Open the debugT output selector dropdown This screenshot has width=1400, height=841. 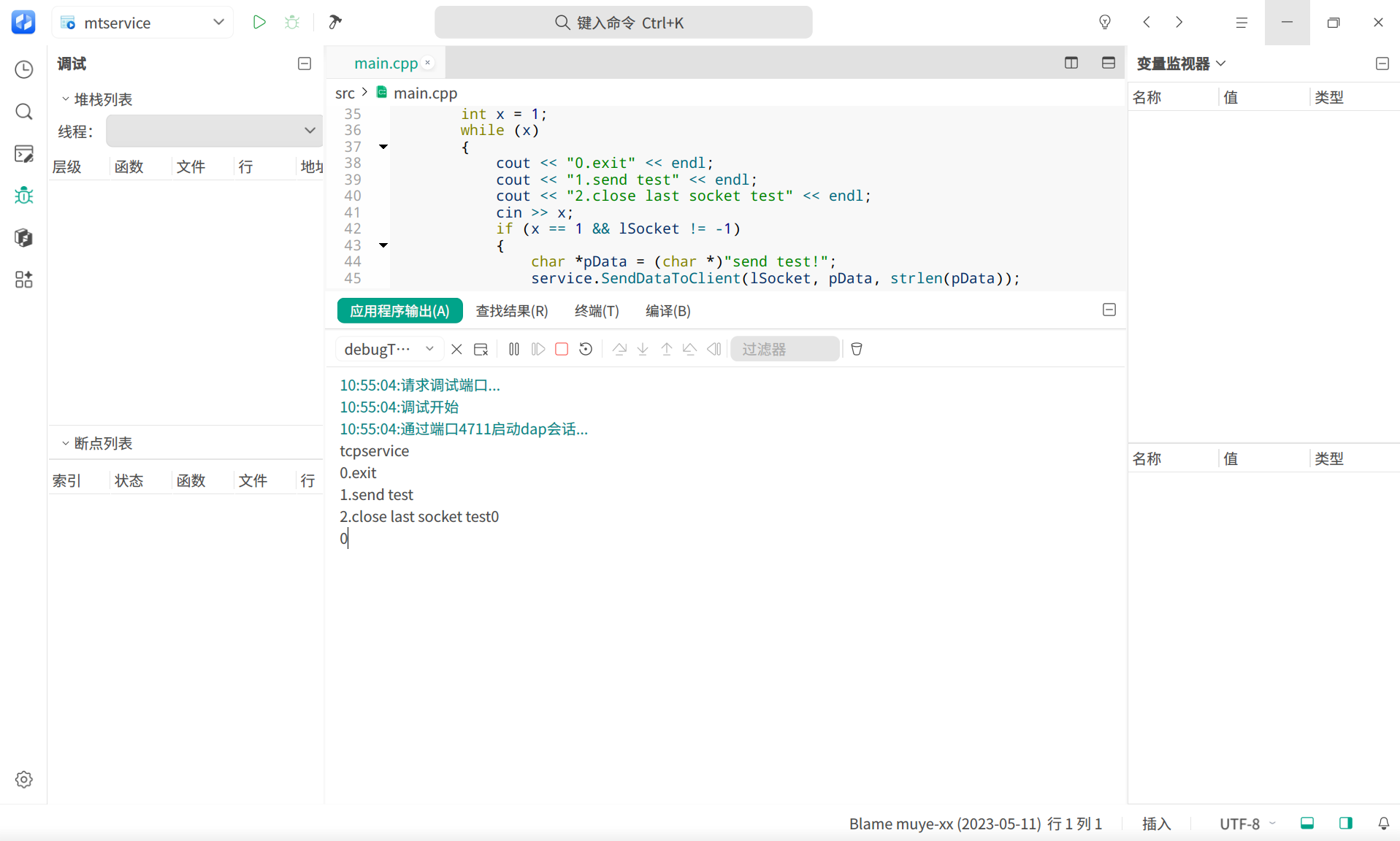point(389,349)
